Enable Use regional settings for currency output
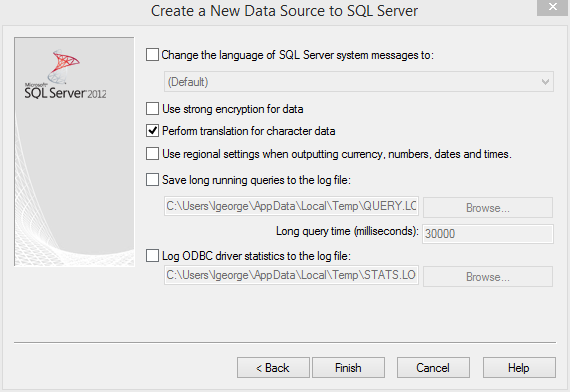The height and width of the screenshot is (392, 570). point(152,154)
